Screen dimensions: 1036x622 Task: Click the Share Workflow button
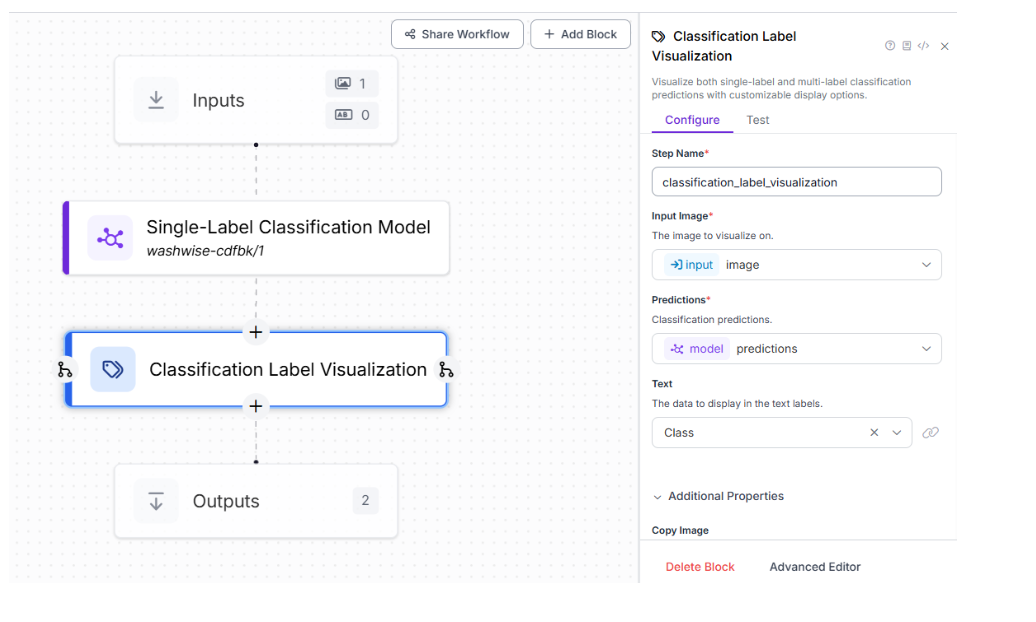[457, 34]
